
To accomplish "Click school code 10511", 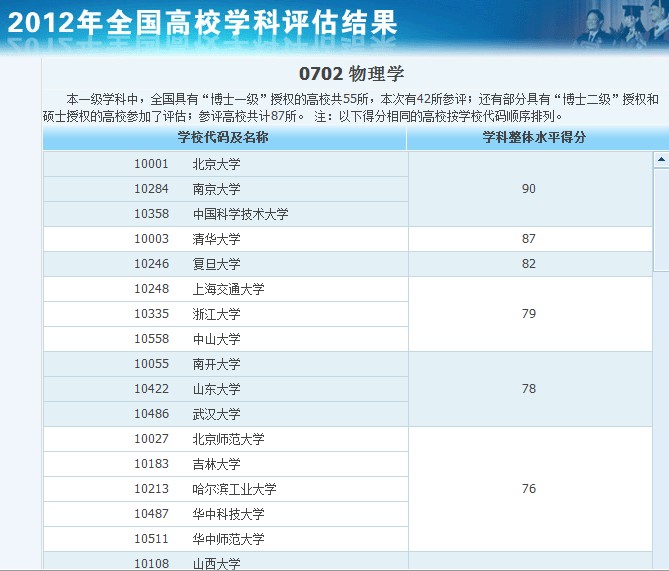I will [151, 539].
